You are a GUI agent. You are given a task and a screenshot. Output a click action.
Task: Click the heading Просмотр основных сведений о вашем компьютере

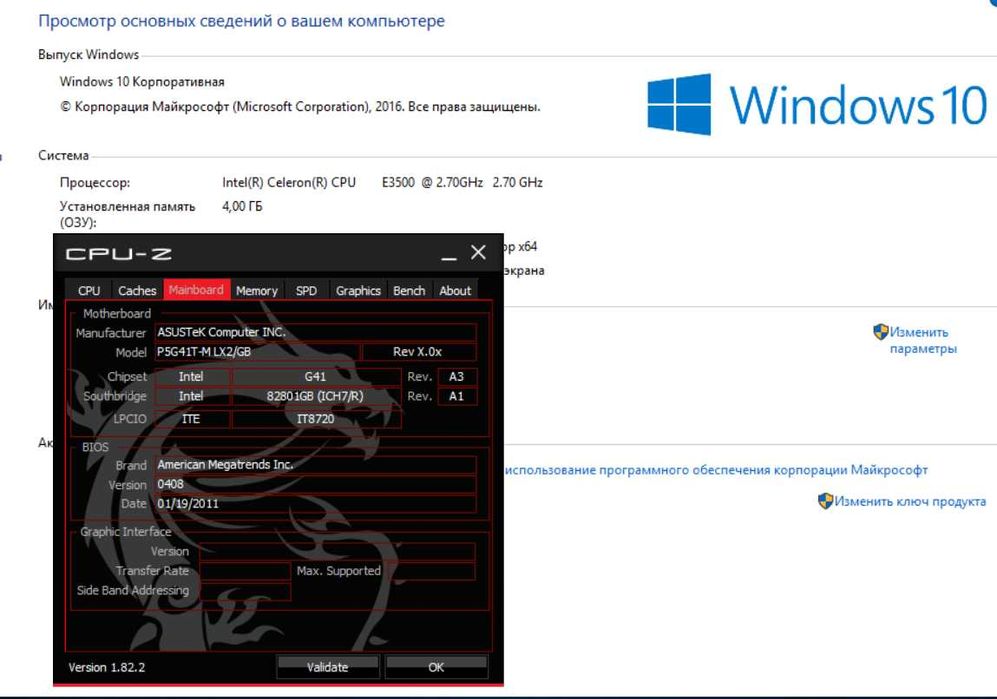click(x=242, y=21)
